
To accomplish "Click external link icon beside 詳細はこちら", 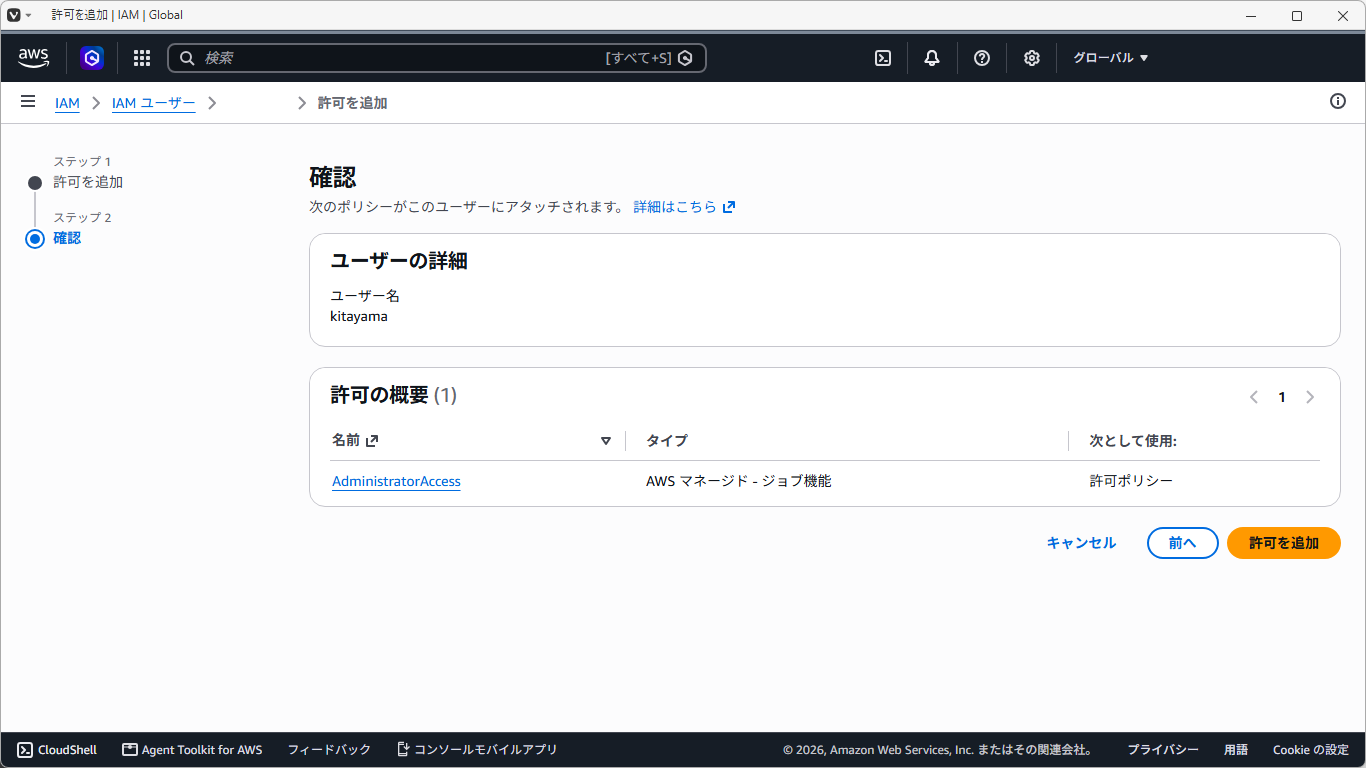I will tap(729, 207).
